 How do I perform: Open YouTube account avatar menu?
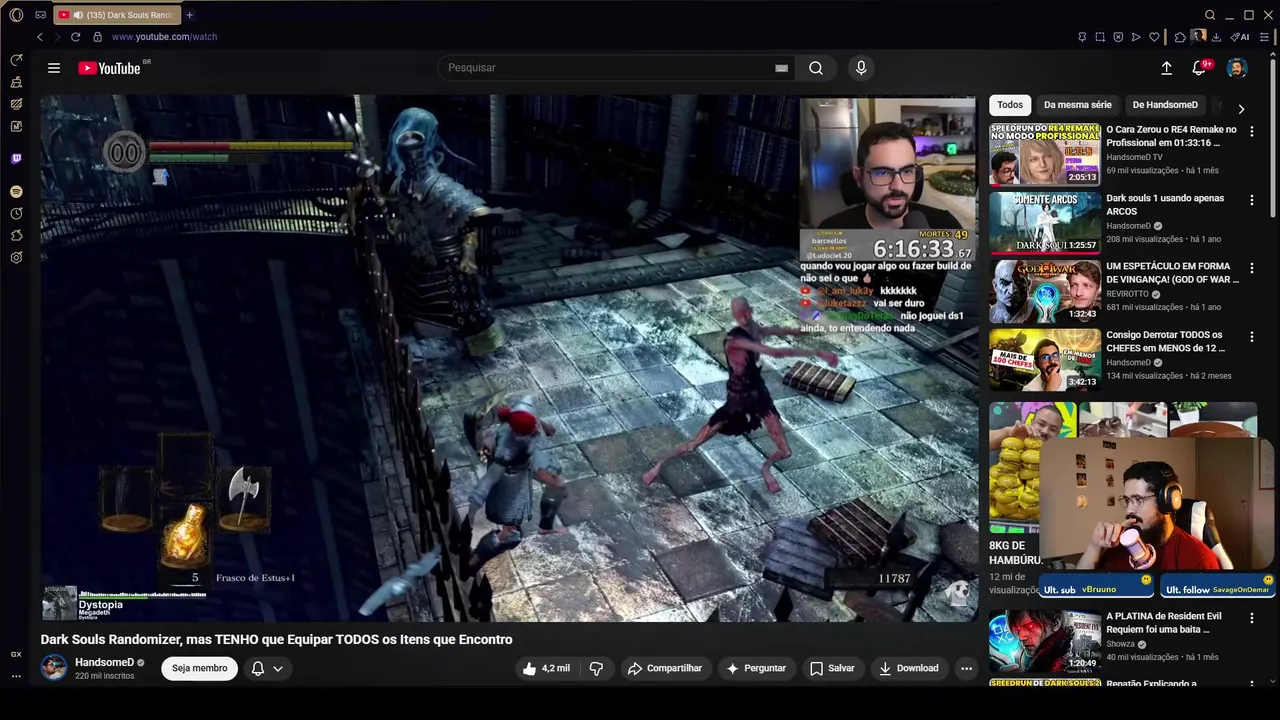(1237, 68)
